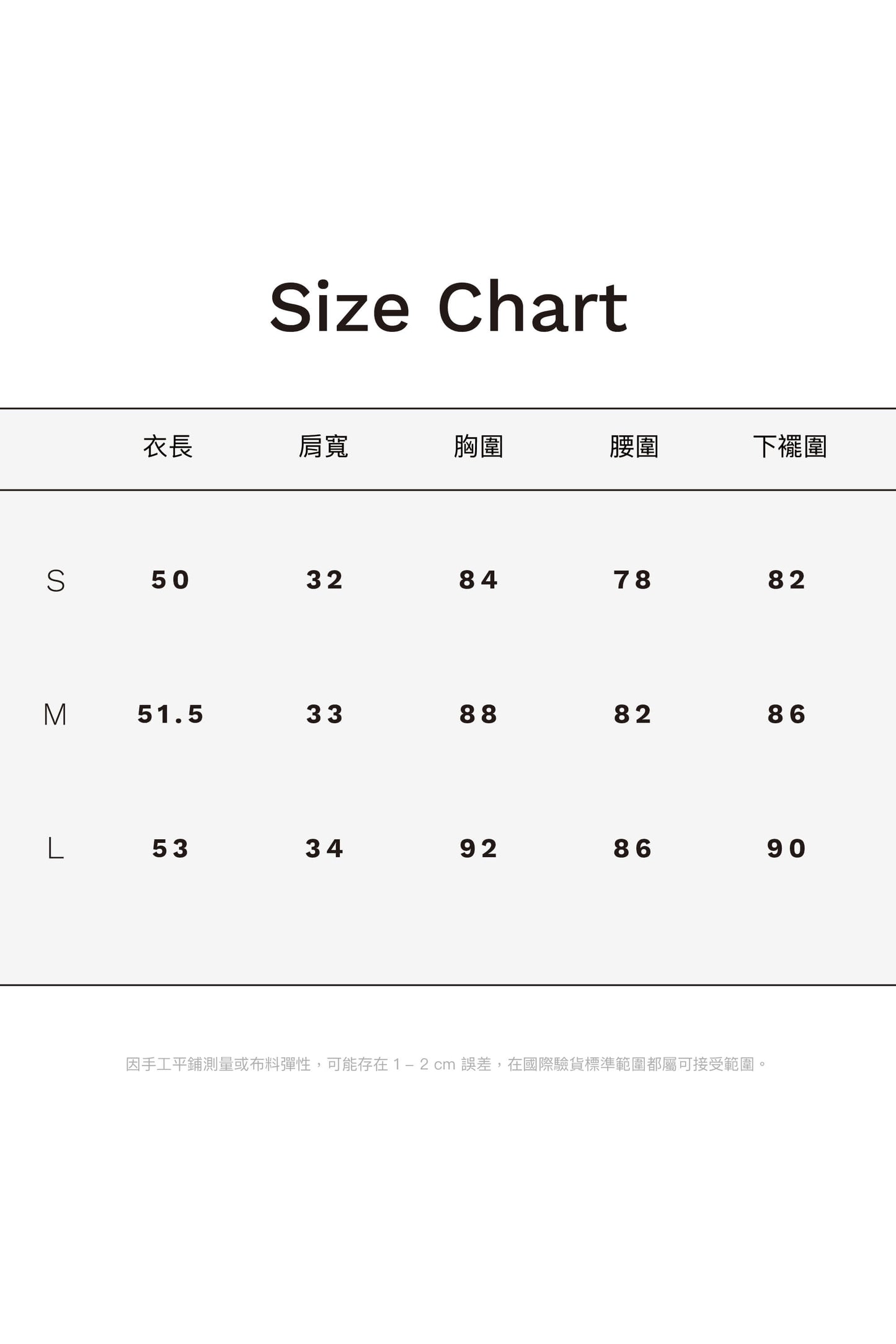The width and height of the screenshot is (896, 1344).
Task: Click the S garment length value 50
Action: [x=171, y=581]
